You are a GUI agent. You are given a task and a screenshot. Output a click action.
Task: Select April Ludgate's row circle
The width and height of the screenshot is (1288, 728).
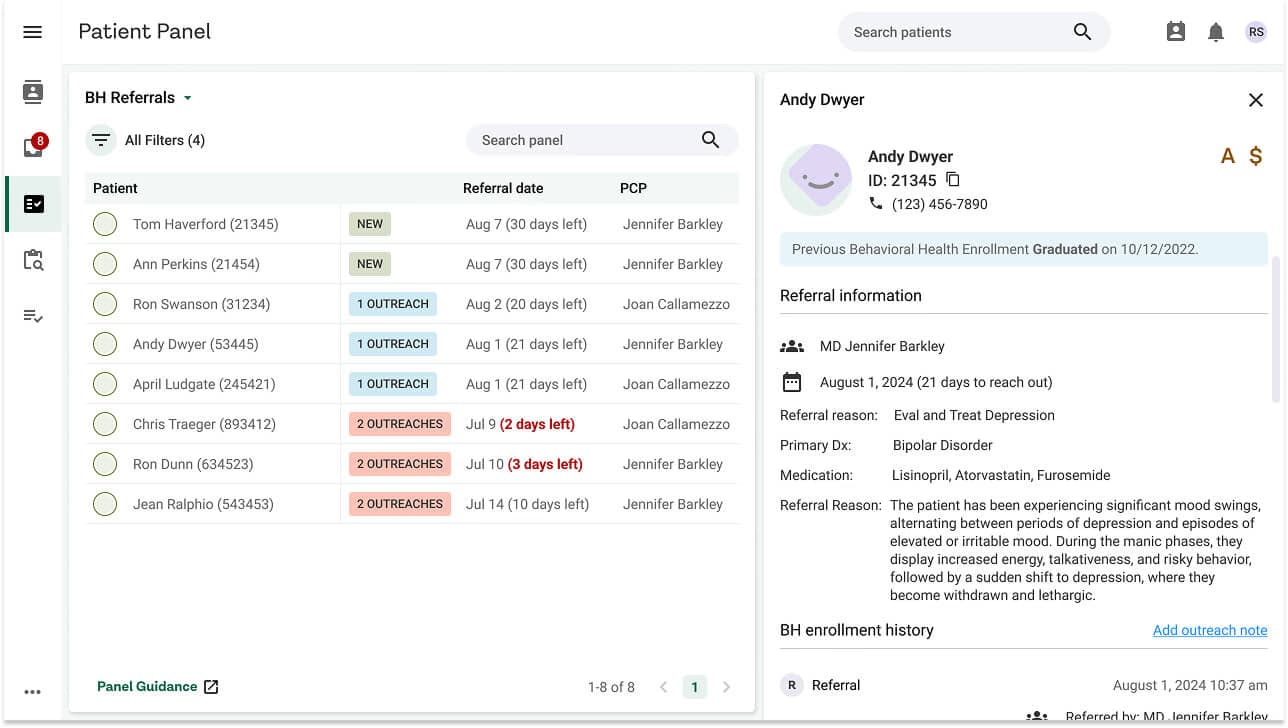(x=105, y=384)
